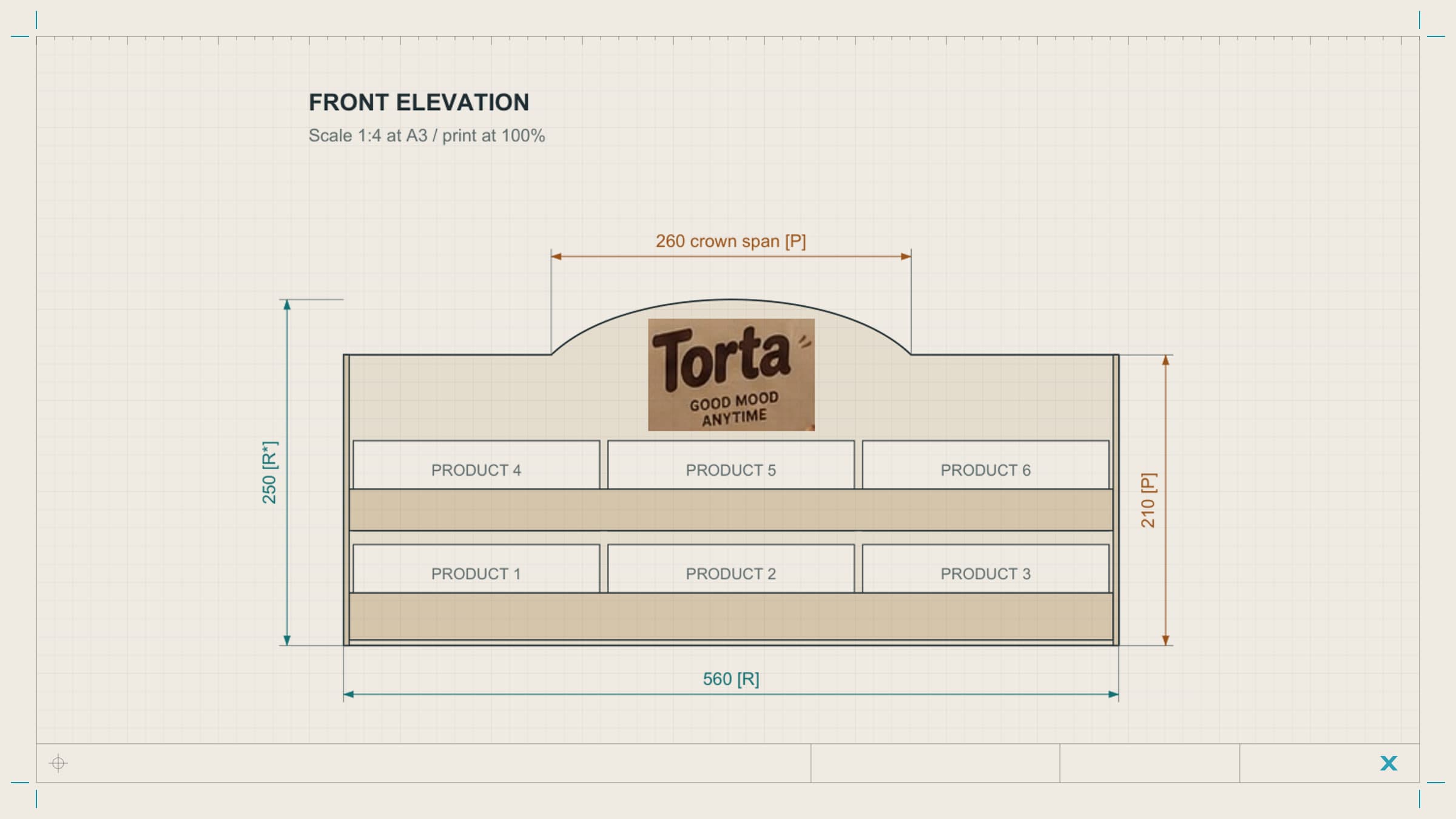Click the registration crosshair mark in title block

58,763
